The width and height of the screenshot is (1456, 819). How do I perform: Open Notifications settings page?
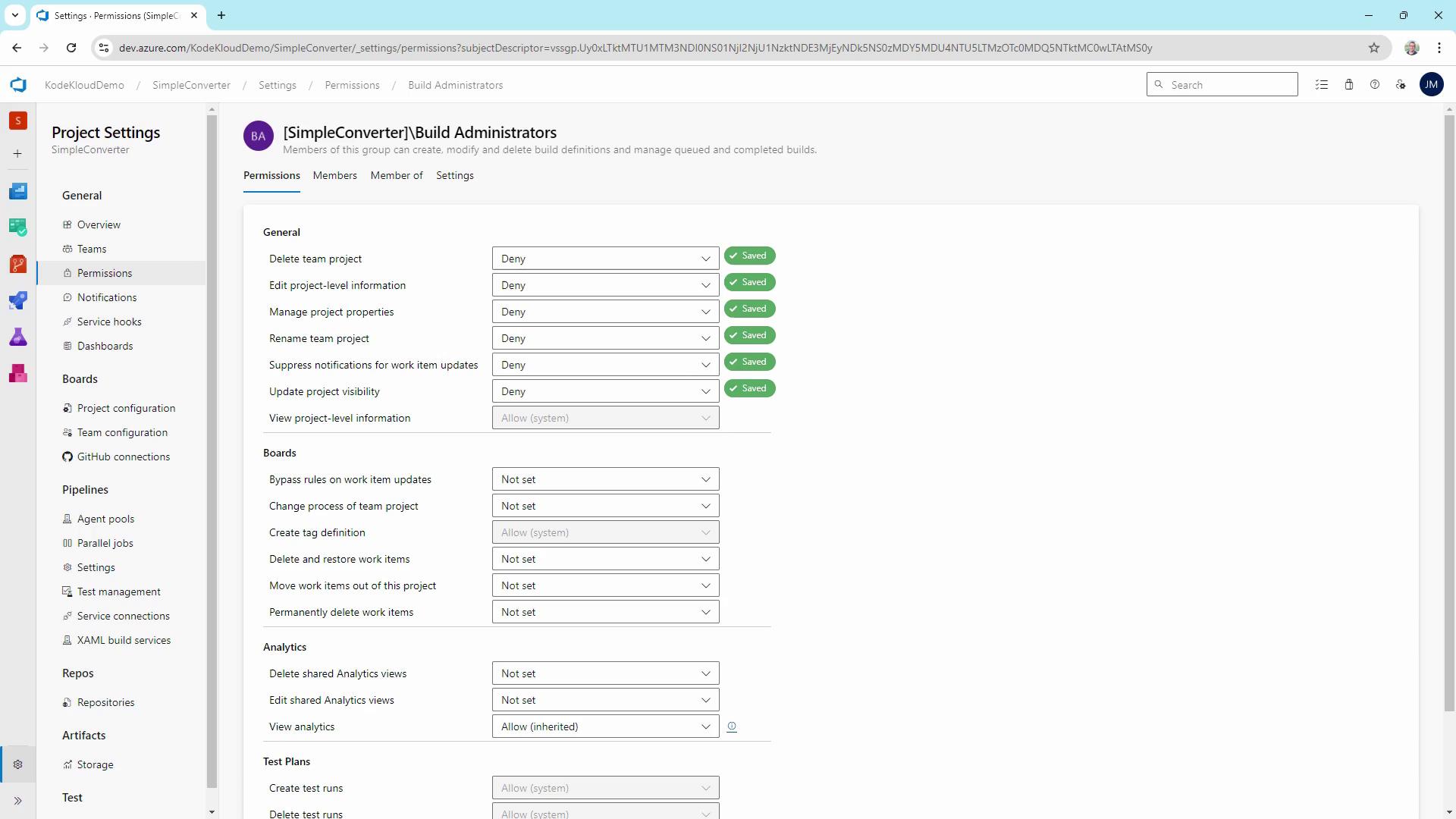[107, 297]
